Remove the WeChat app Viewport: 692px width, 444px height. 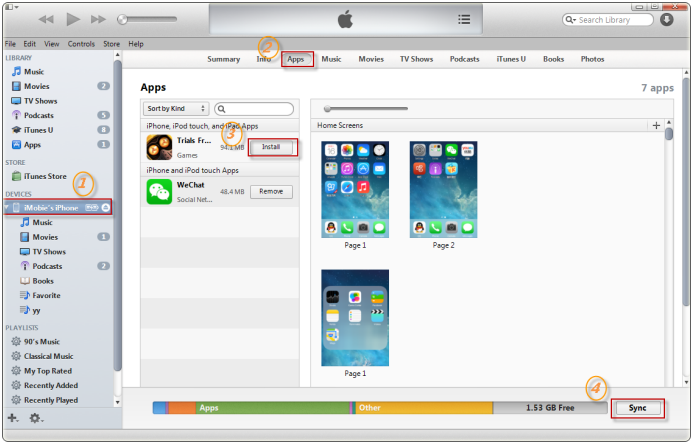(271, 192)
